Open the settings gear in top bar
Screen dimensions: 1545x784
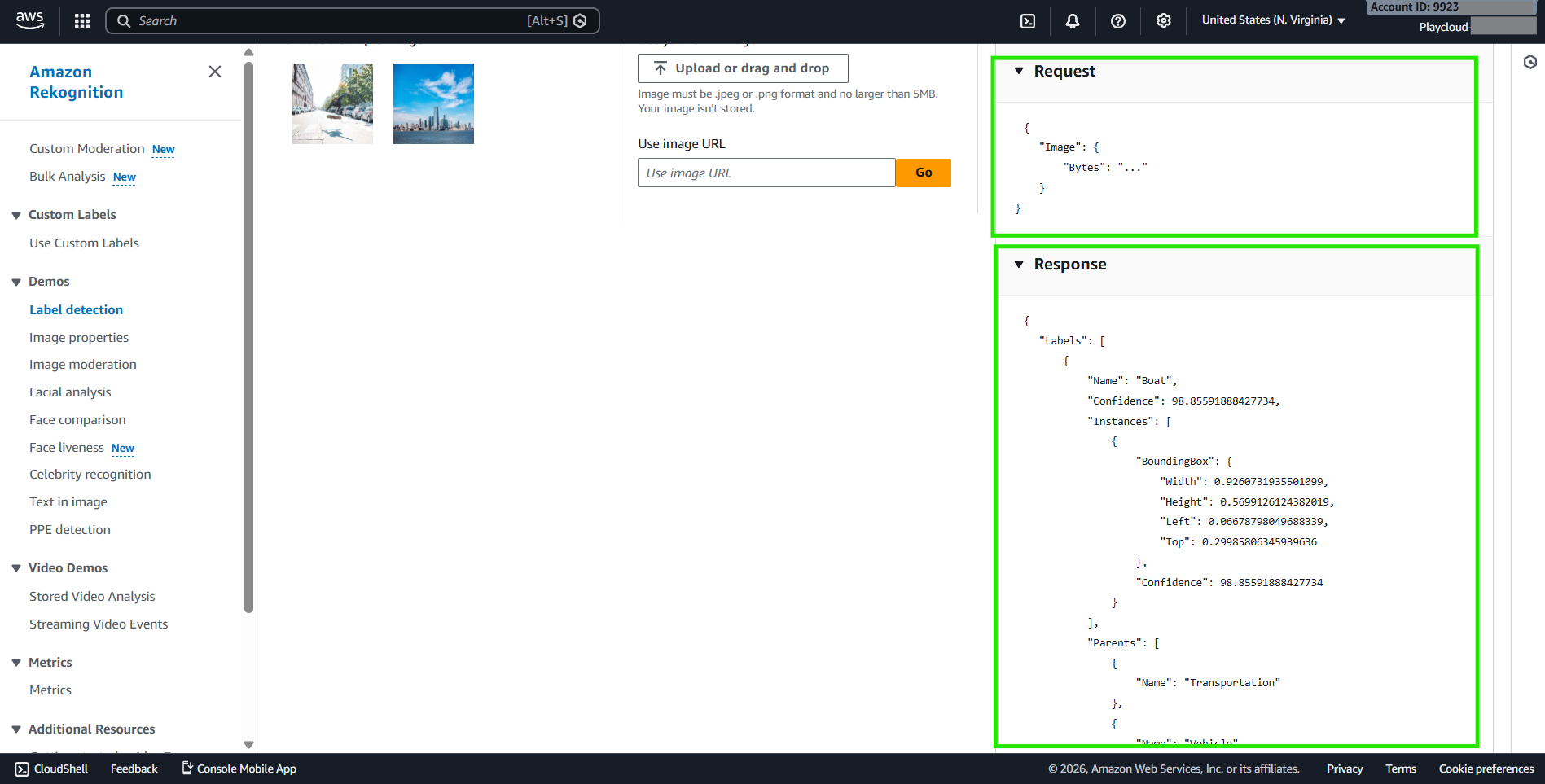1164,21
